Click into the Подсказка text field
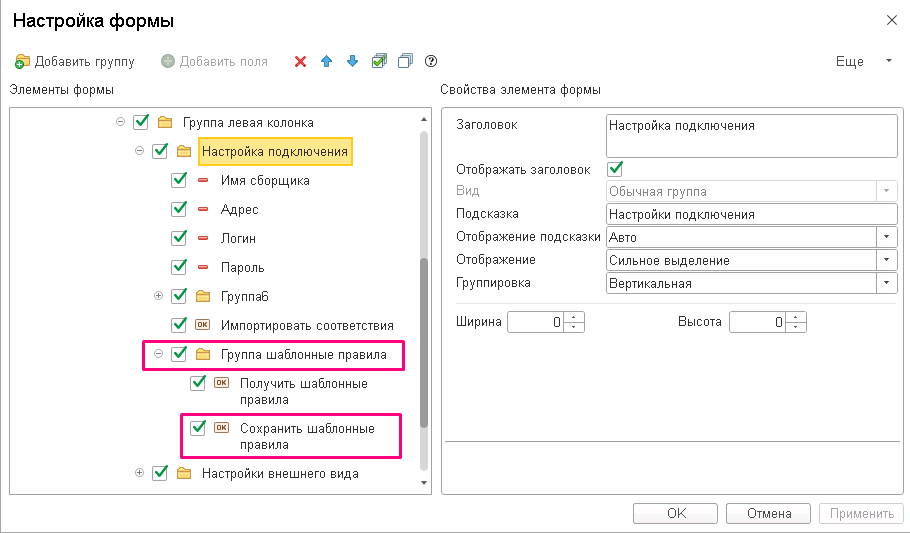The image size is (910, 533). click(752, 214)
